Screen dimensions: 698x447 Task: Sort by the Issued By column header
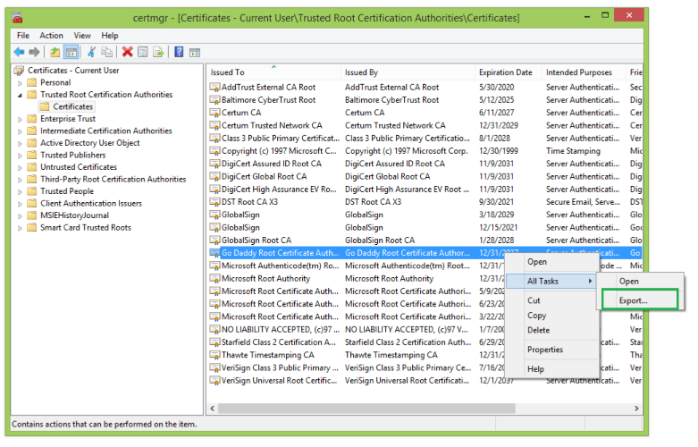point(408,72)
